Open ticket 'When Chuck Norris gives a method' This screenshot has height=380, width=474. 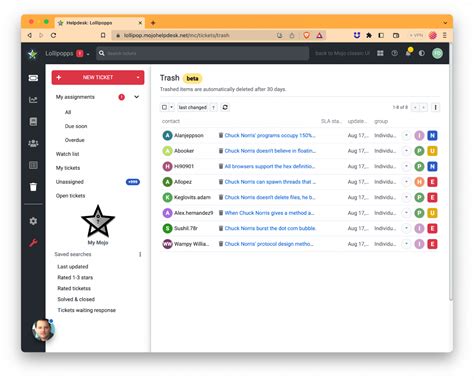pos(269,213)
